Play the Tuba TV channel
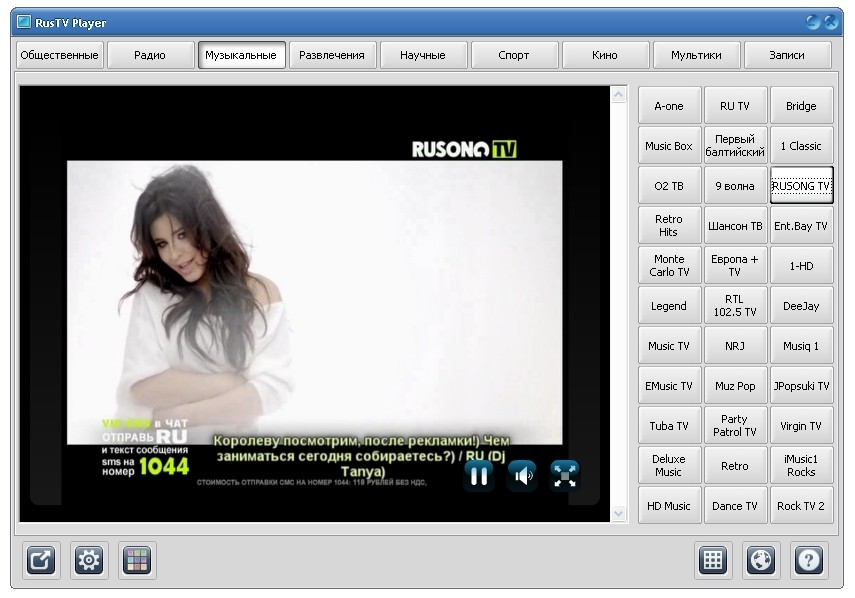Image resolution: width=855 pixels, height=598 pixels. (x=669, y=426)
